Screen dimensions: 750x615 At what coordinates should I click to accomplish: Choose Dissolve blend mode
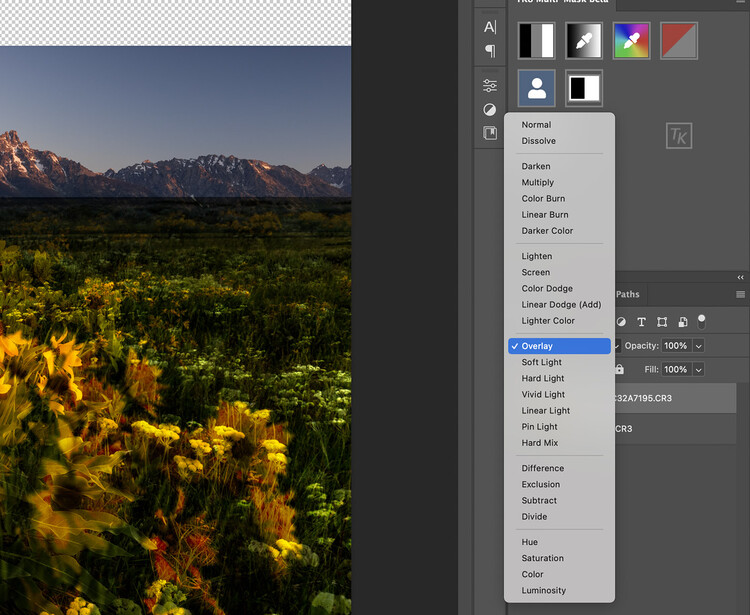539,141
